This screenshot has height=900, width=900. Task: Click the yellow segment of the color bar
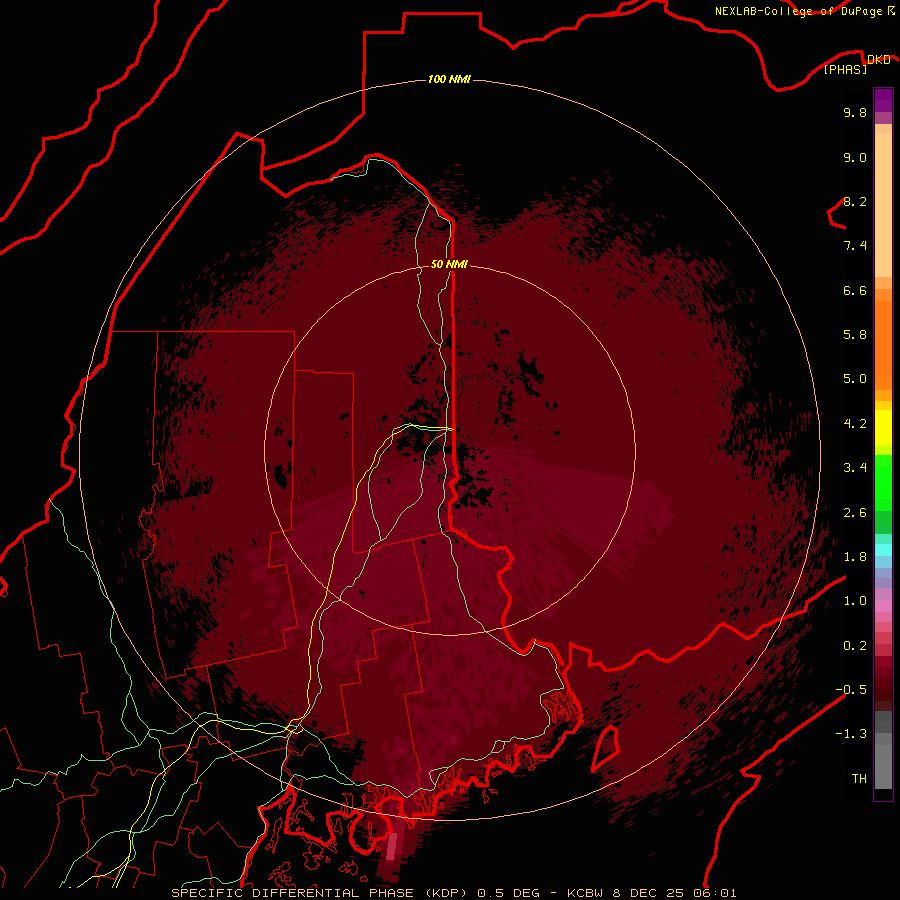click(x=883, y=428)
